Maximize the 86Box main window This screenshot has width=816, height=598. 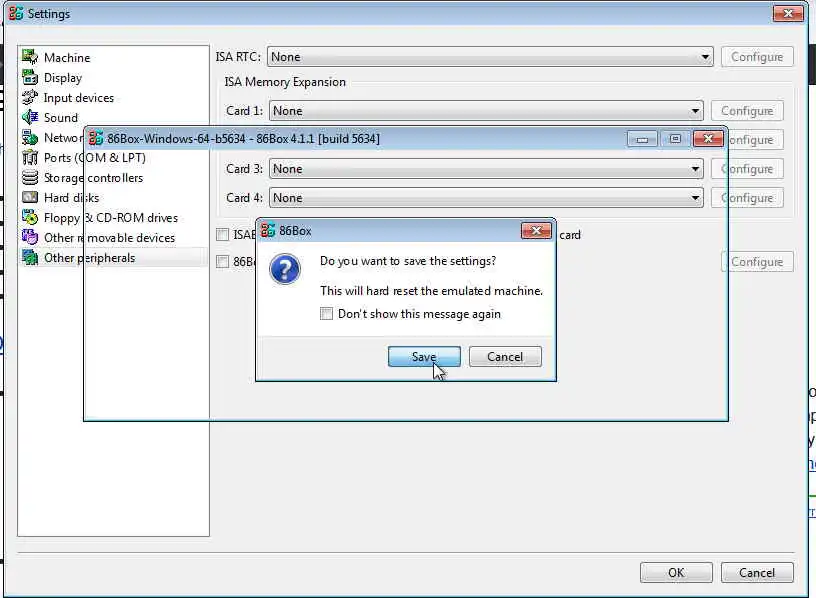[675, 139]
